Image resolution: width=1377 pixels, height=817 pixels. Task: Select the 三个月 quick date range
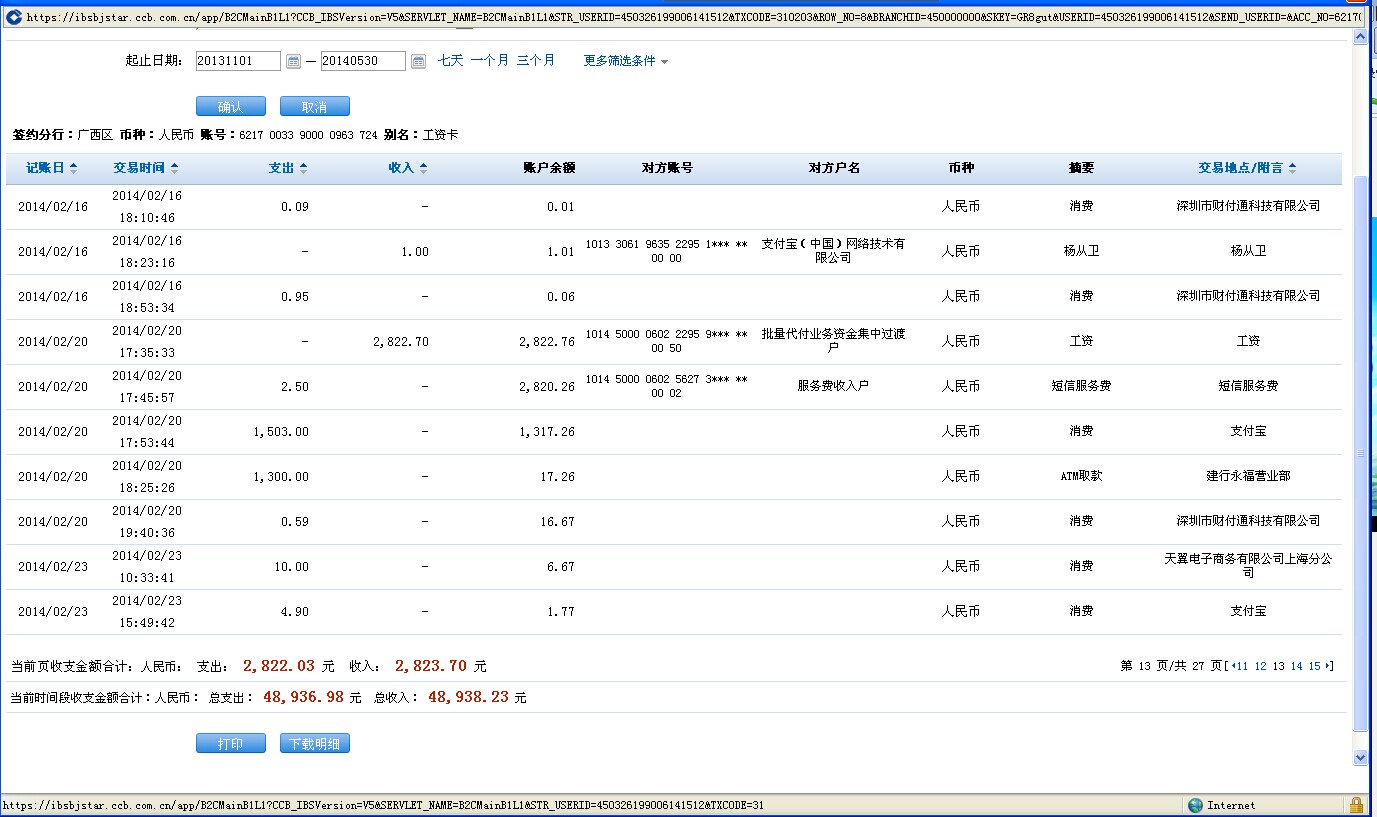pyautogui.click(x=535, y=61)
